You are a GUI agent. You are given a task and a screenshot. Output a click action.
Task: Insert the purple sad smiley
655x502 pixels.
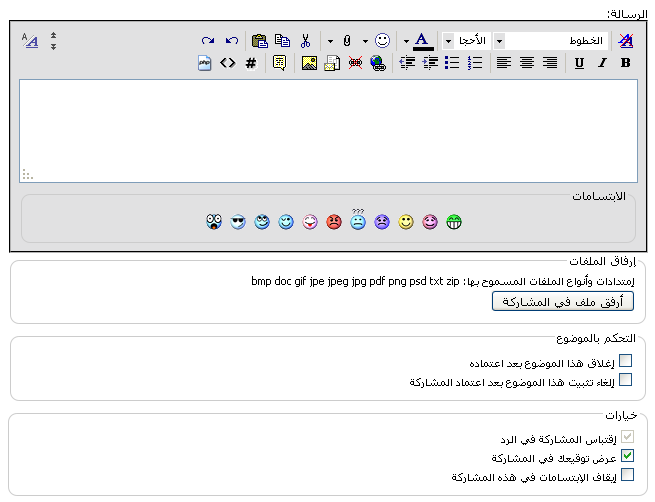(x=382, y=222)
